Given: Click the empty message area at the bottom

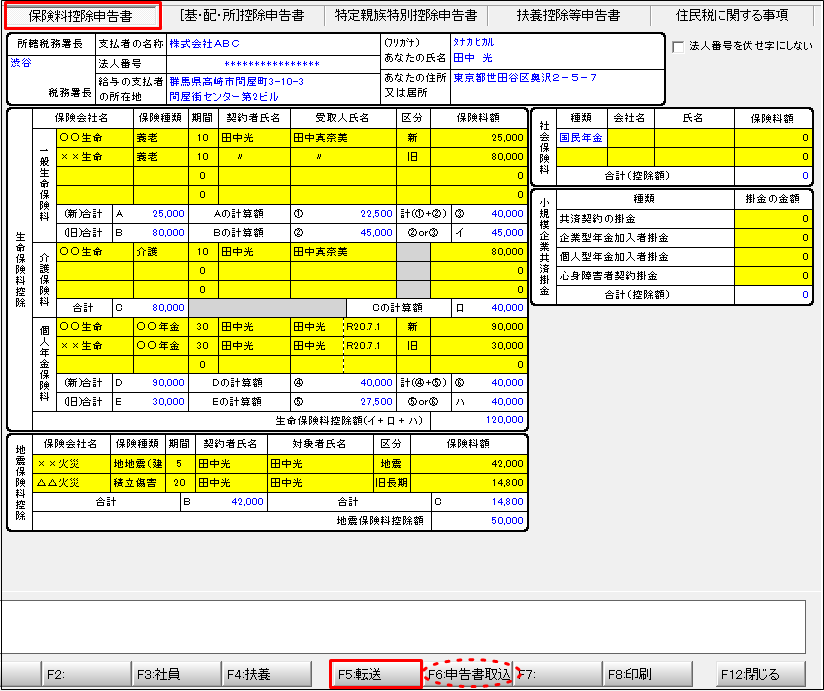Looking at the screenshot, I should click(403, 626).
